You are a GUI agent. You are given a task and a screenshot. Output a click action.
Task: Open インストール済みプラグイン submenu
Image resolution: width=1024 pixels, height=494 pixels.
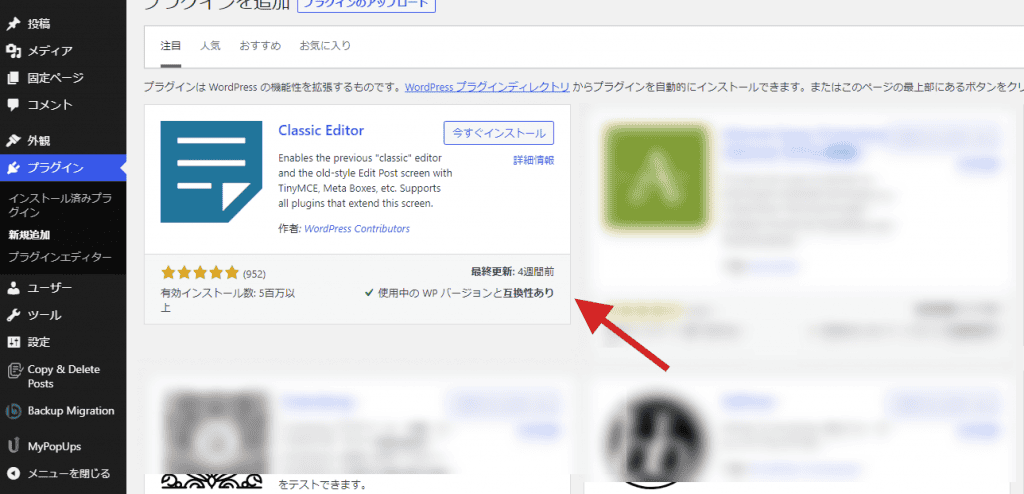[x=61, y=205]
